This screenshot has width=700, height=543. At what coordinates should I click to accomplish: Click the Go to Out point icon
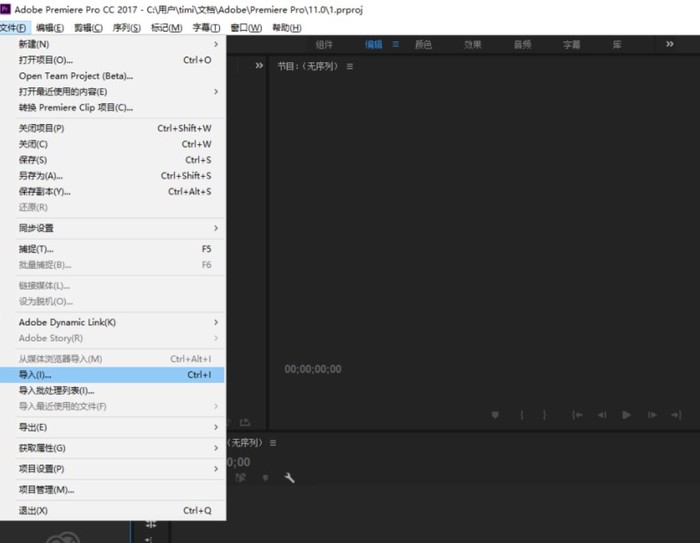[676, 415]
